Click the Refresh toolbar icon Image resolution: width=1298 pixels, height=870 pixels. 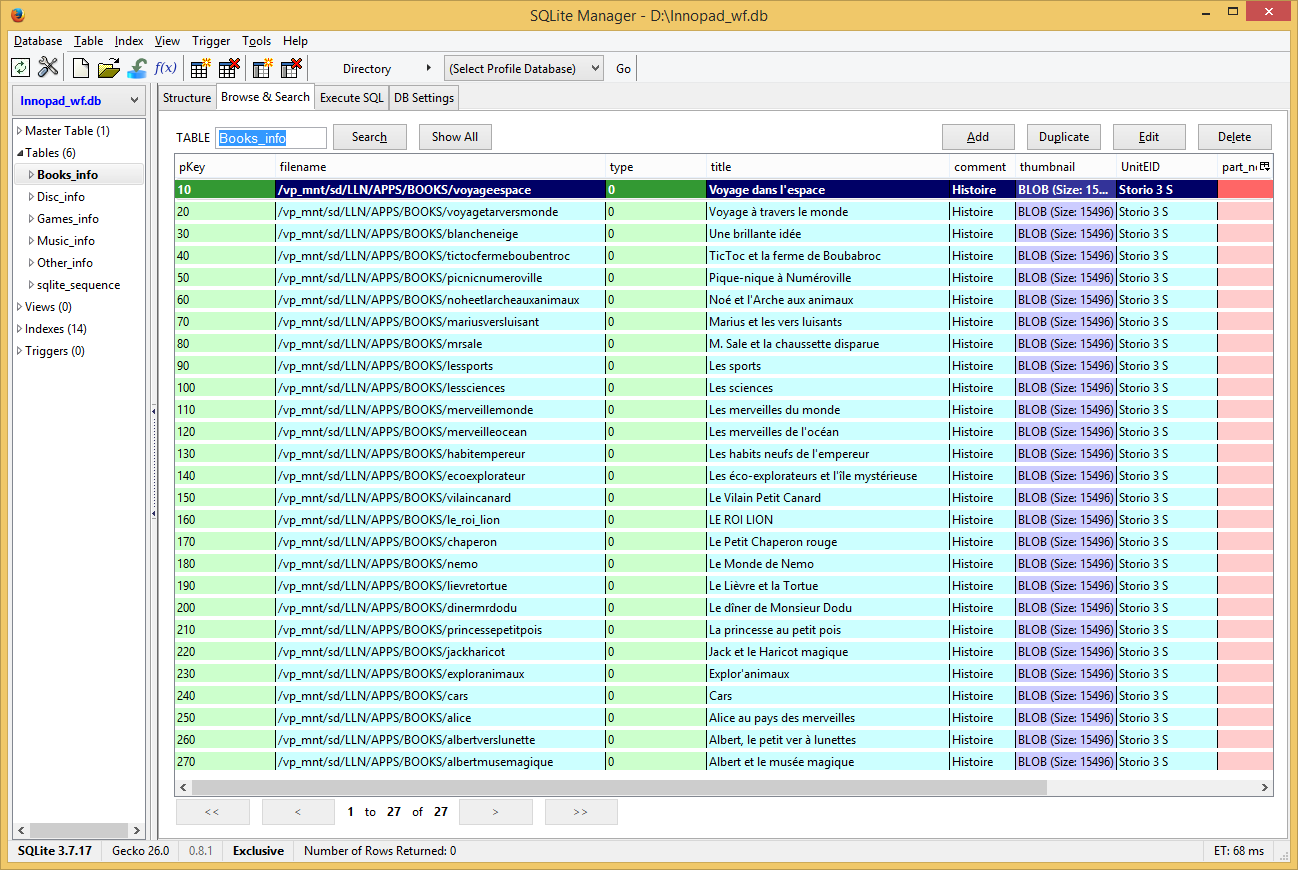[20, 68]
